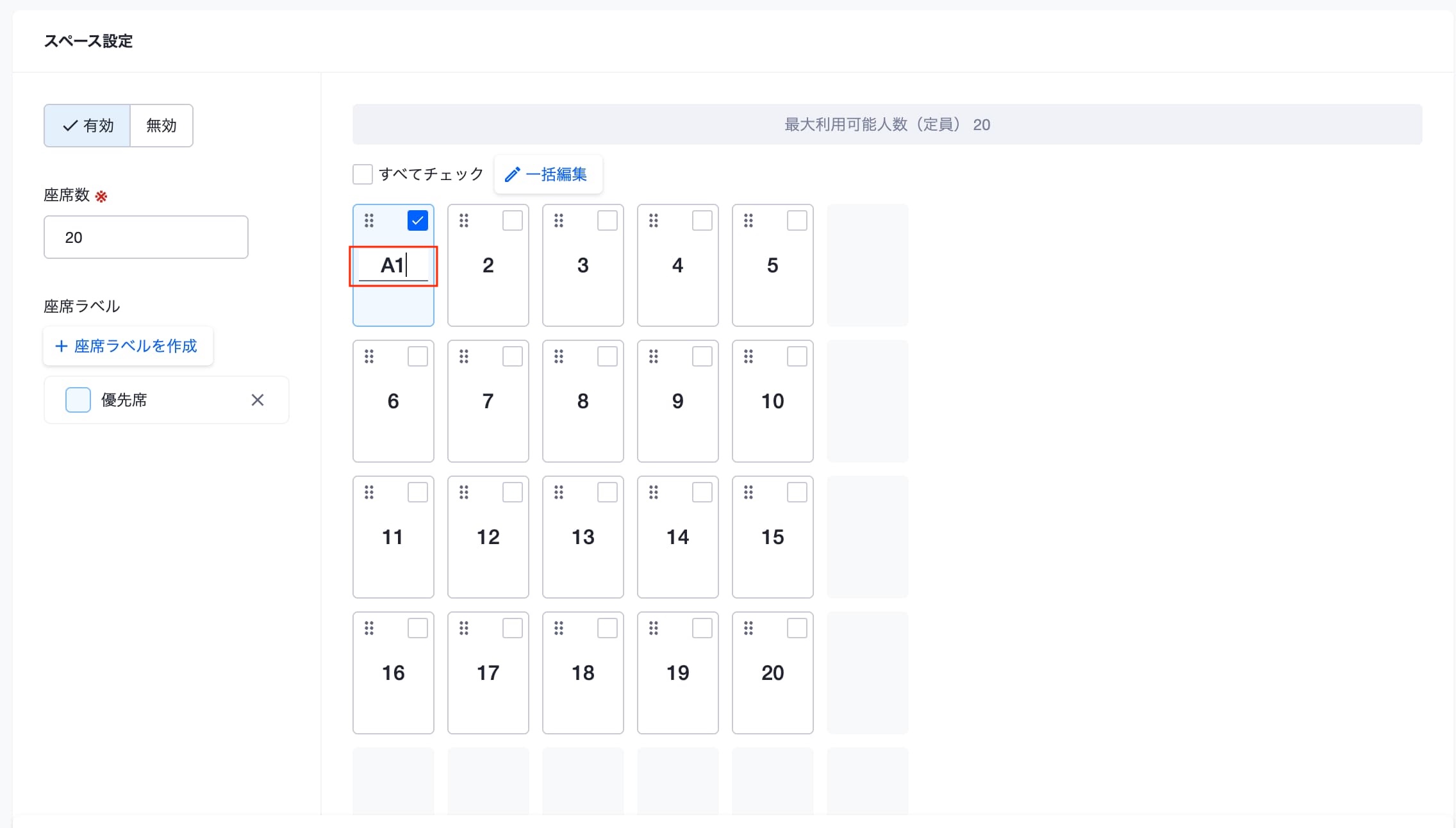Image resolution: width=1456 pixels, height=828 pixels.
Task: Select the checkbox on seat 8
Action: click(608, 356)
